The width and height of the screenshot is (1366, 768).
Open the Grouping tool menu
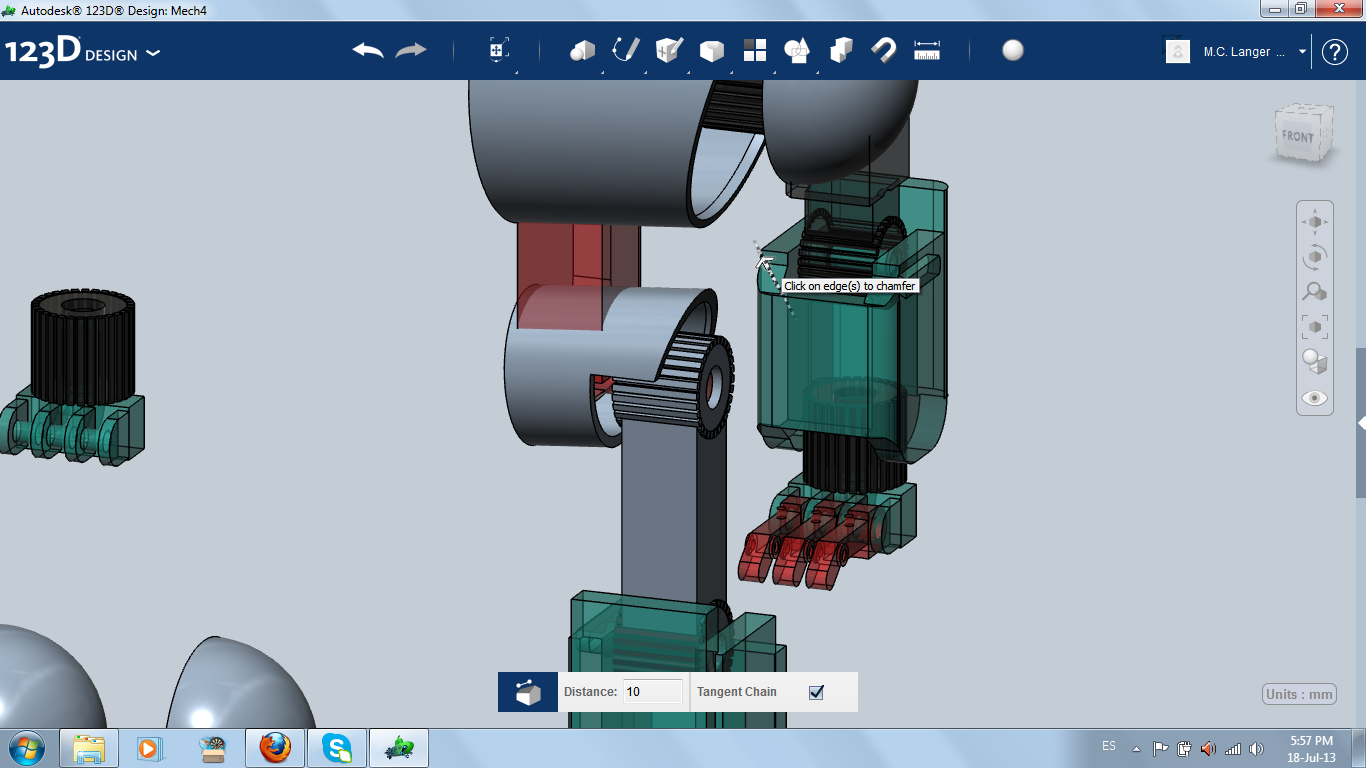pos(797,50)
